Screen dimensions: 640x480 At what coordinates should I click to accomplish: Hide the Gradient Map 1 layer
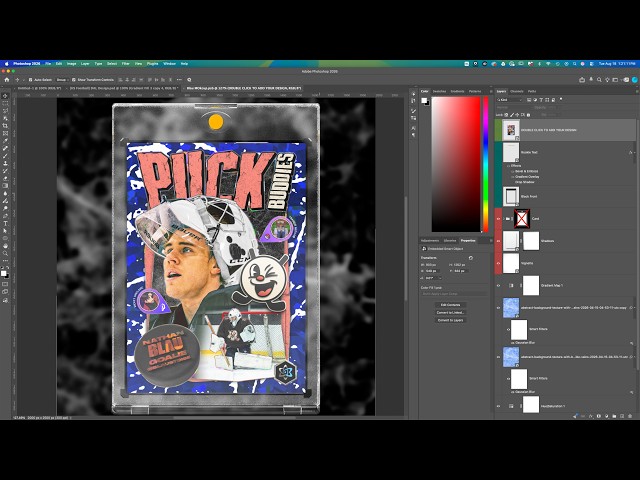coord(498,285)
